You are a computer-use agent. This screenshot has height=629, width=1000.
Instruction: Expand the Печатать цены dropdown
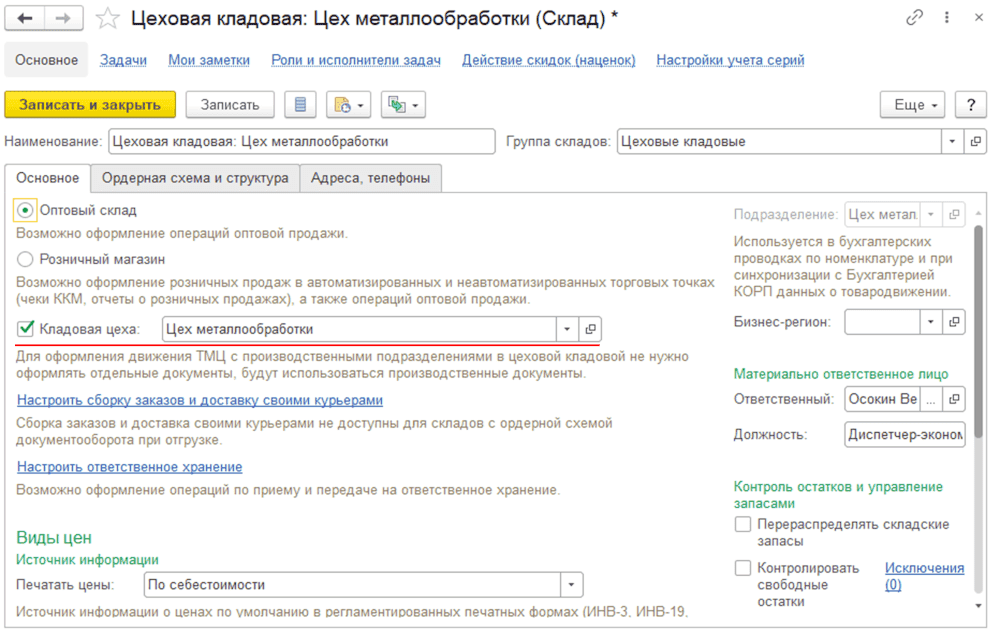(x=571, y=585)
